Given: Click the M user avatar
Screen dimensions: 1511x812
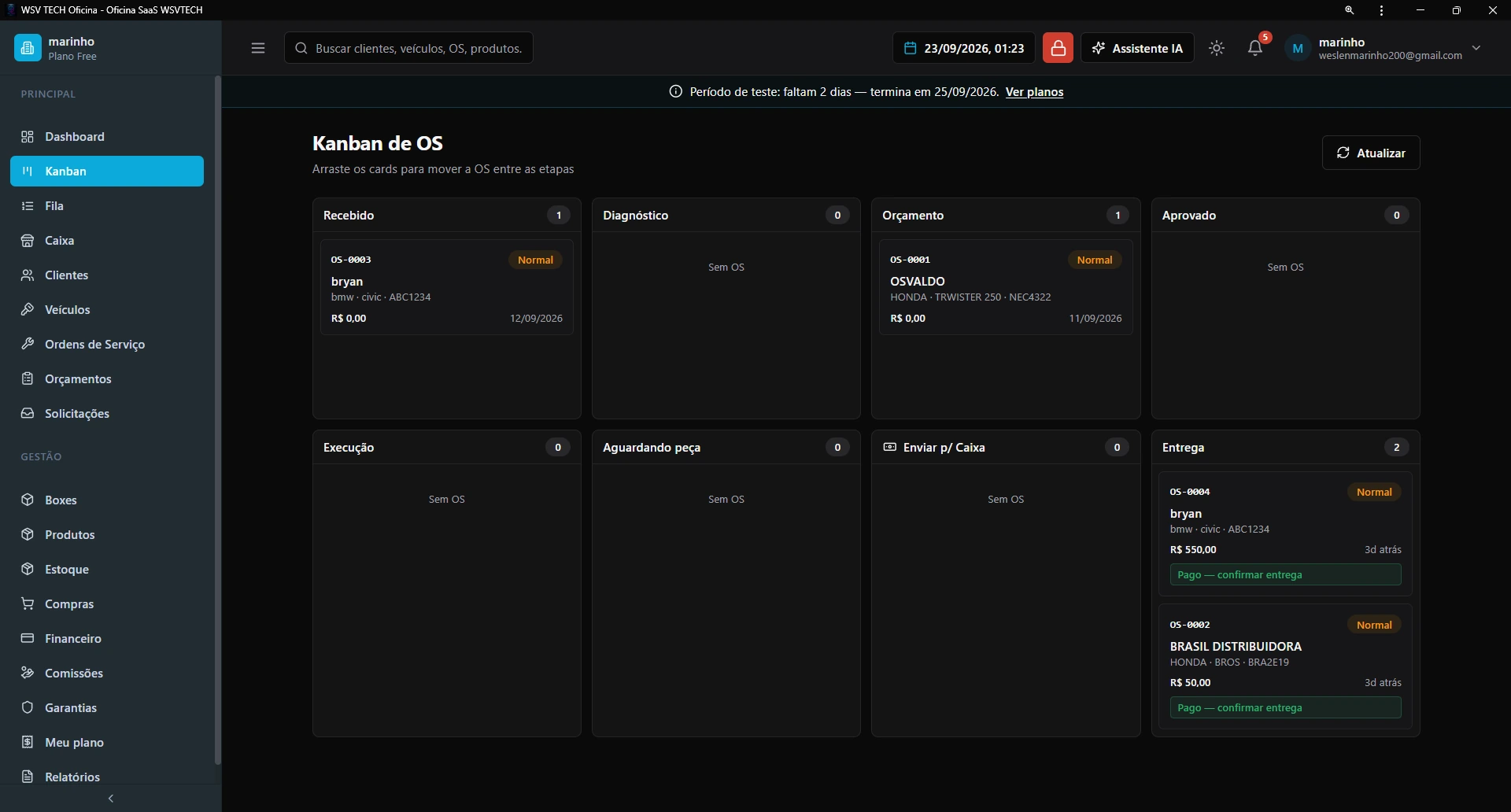Looking at the screenshot, I should pos(1298,48).
